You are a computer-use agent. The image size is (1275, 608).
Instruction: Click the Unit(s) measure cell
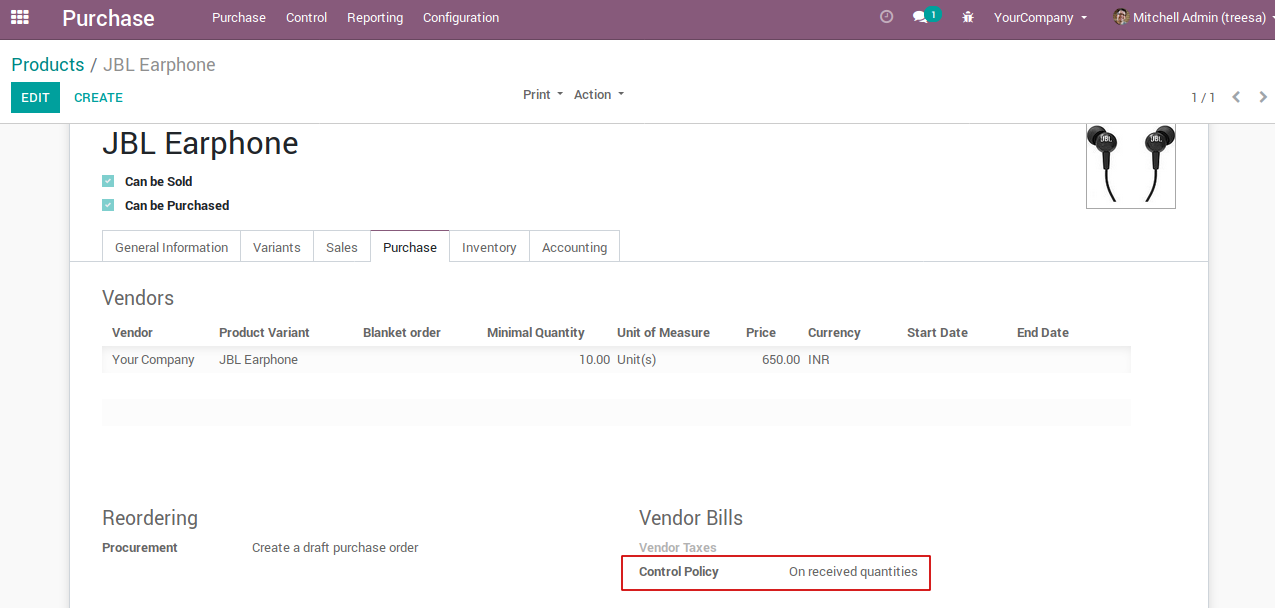636,360
